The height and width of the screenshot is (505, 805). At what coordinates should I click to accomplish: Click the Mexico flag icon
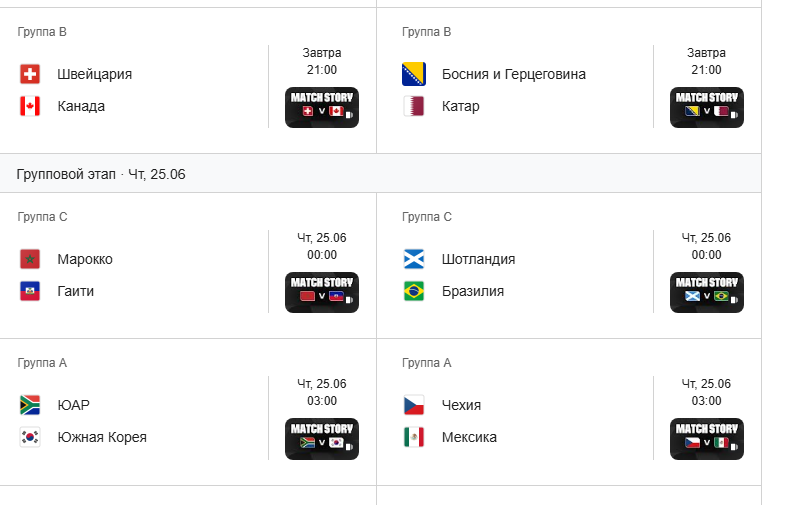tap(414, 437)
